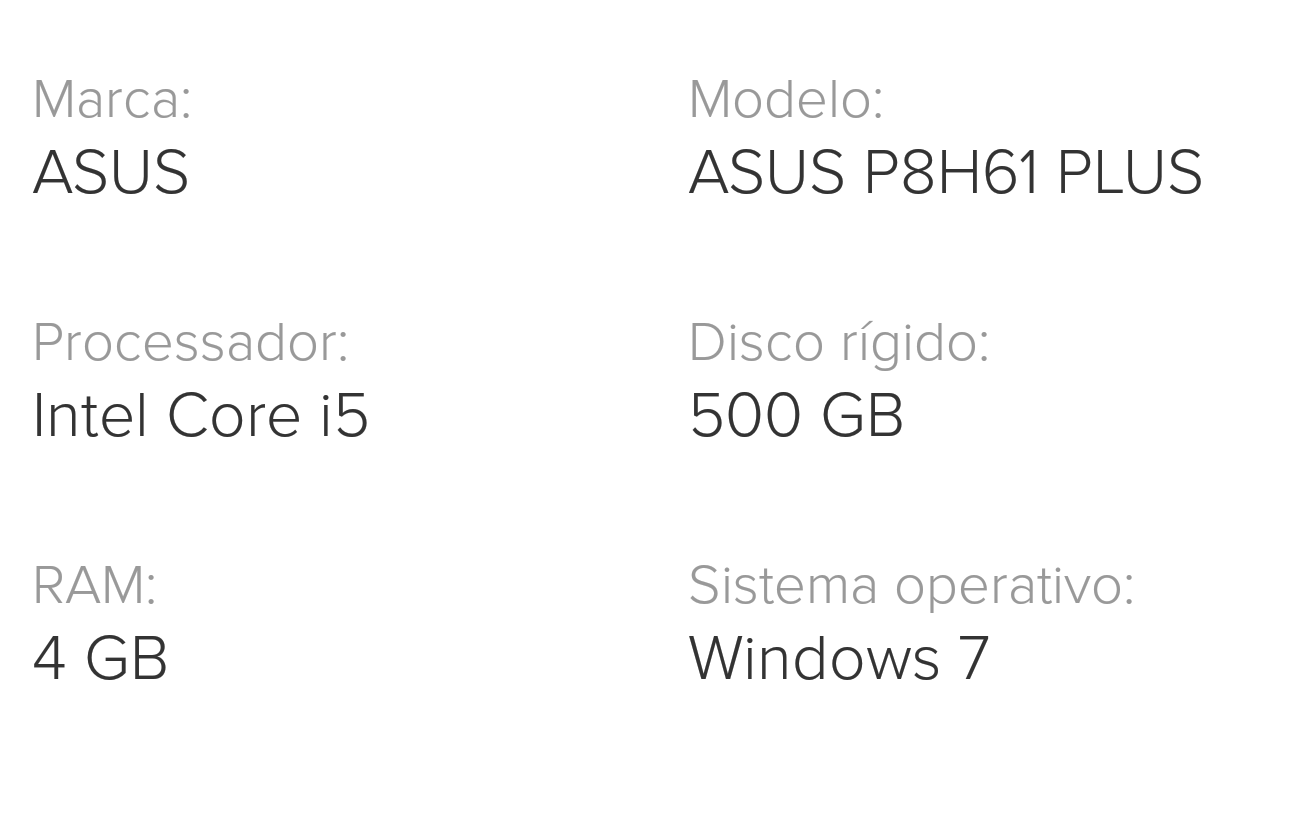Select the Intel Core i5 value
The image size is (1316, 832).
[201, 415]
